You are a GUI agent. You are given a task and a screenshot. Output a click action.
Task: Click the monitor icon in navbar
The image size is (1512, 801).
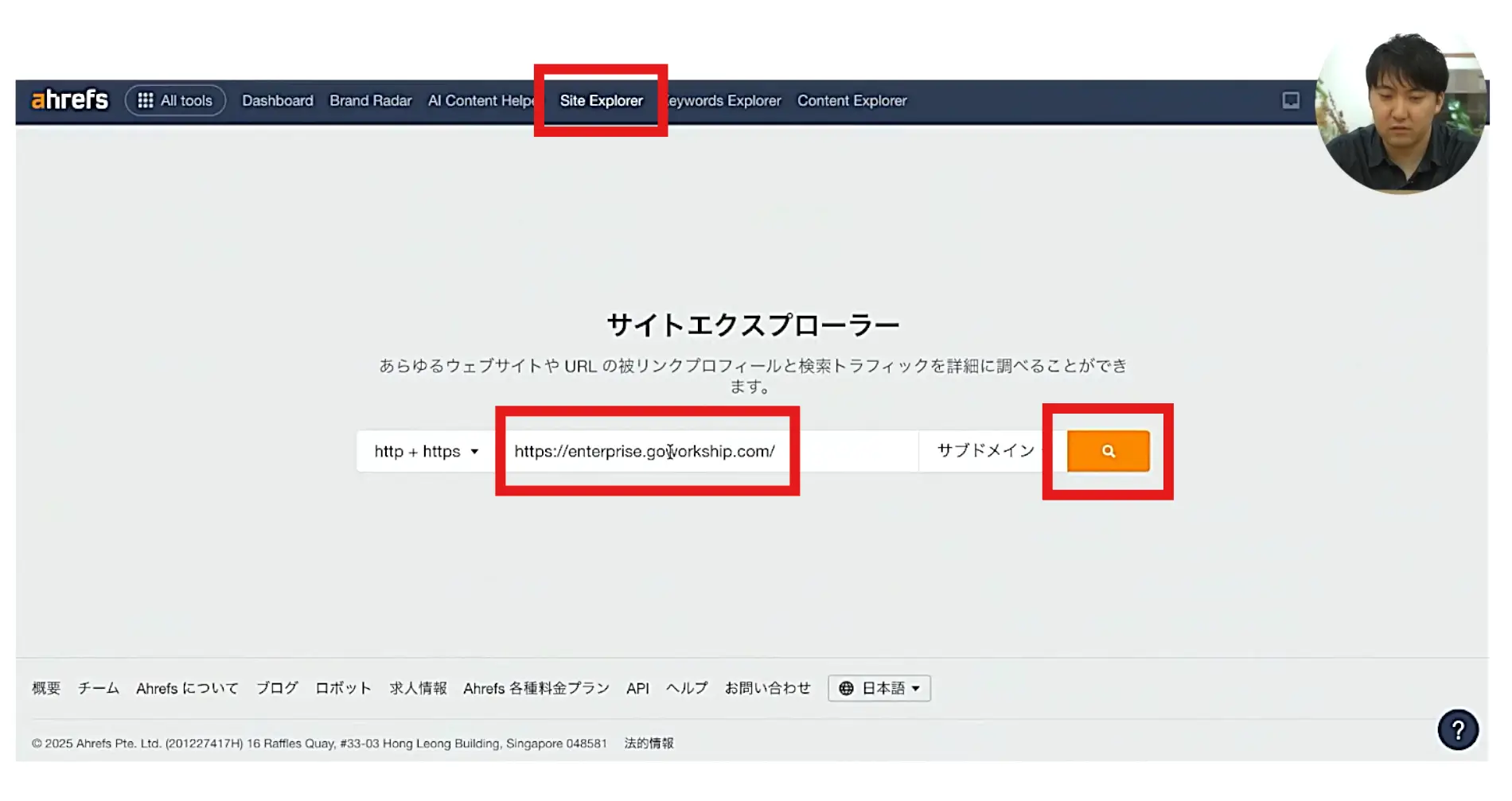tap(1290, 100)
